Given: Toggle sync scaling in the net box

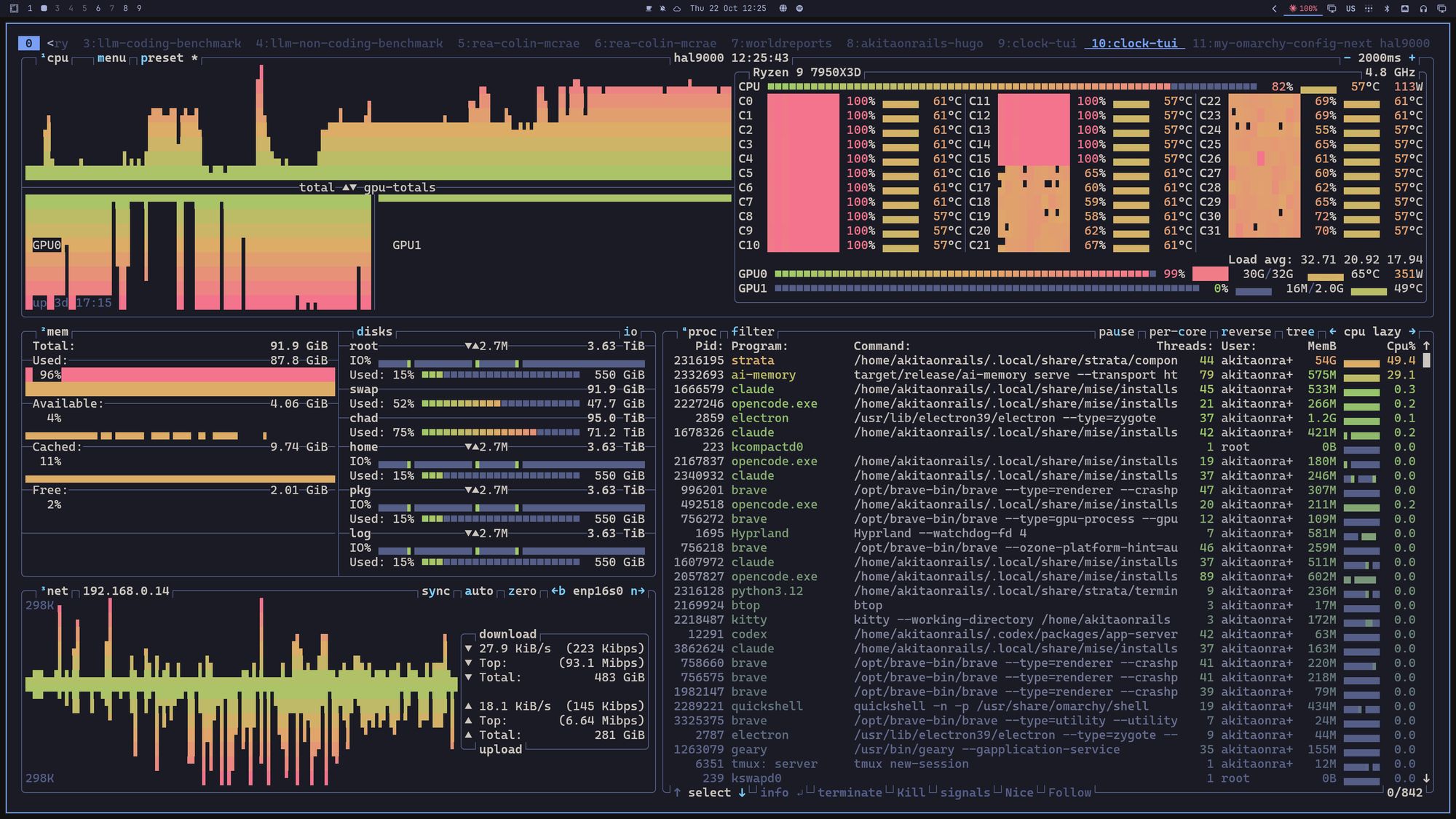Looking at the screenshot, I should click(x=435, y=590).
